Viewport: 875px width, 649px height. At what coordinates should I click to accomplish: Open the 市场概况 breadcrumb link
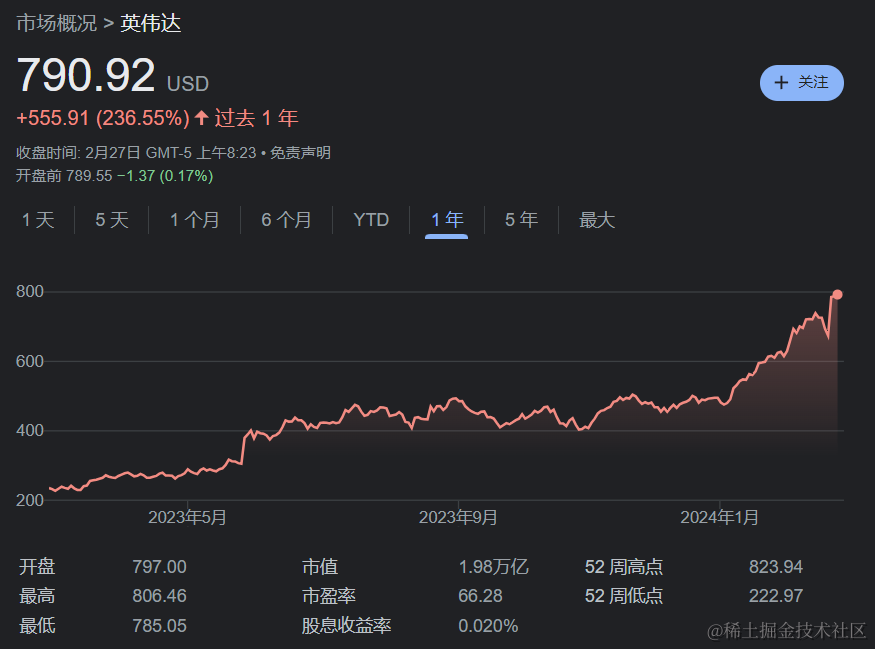tap(56, 23)
